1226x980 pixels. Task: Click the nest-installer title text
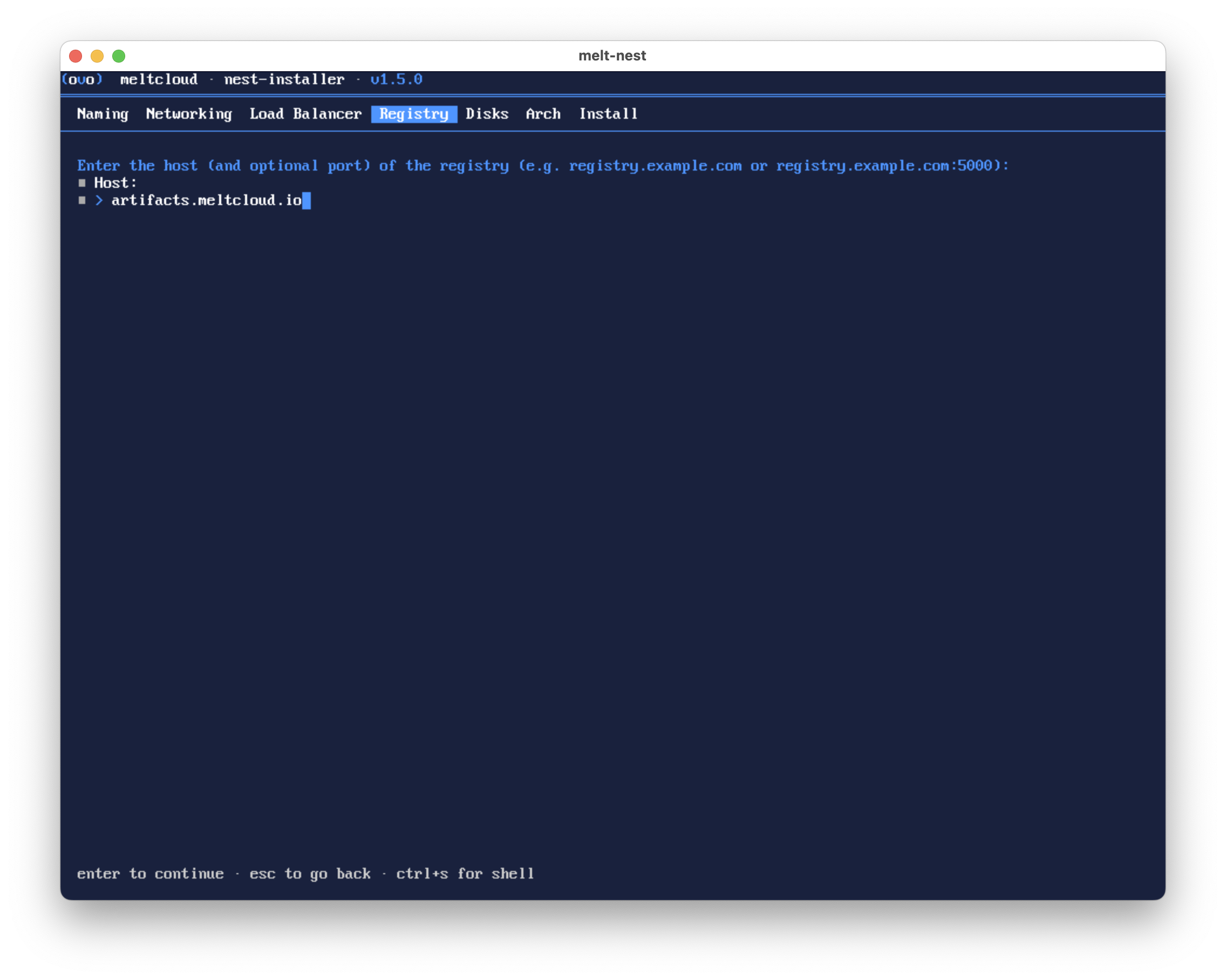284,79
